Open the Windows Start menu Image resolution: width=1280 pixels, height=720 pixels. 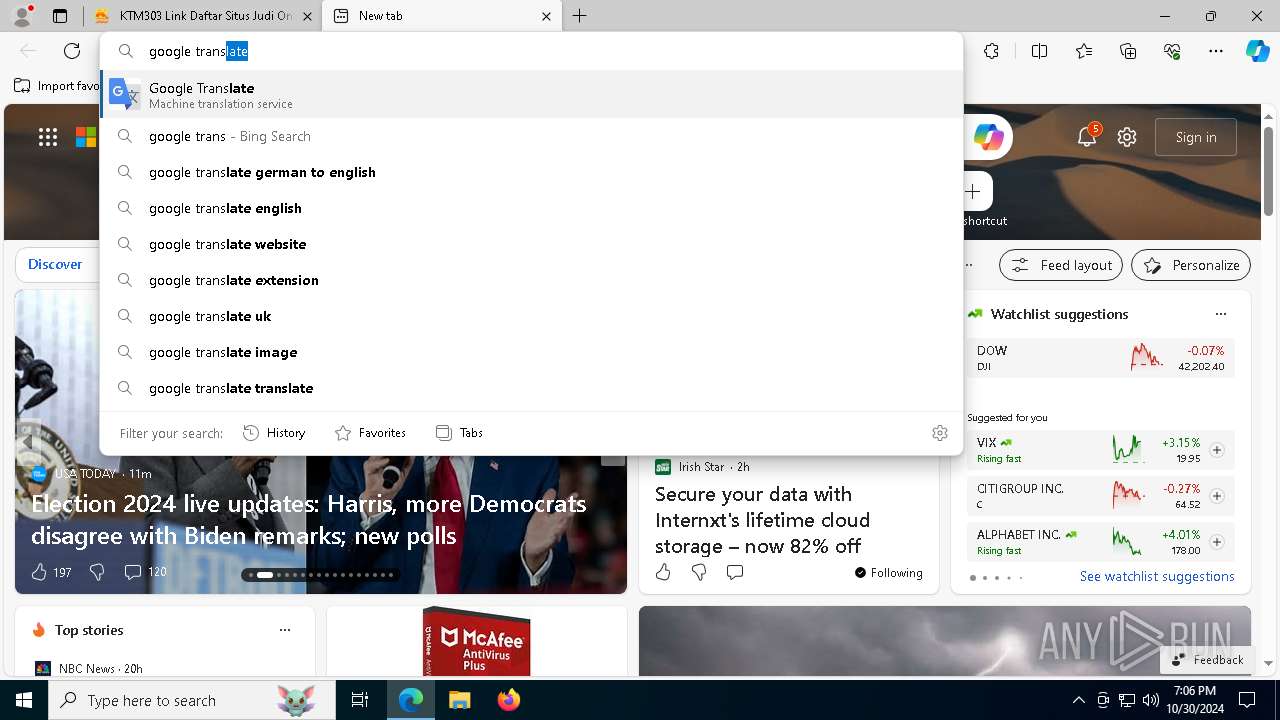pos(23,700)
